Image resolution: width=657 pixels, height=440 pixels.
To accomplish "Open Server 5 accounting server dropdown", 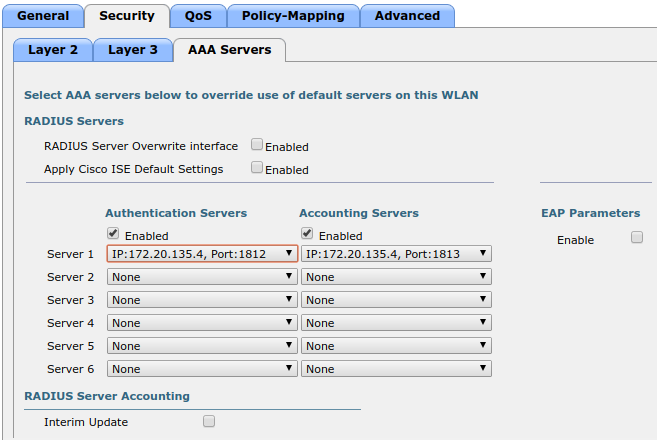I will click(396, 346).
